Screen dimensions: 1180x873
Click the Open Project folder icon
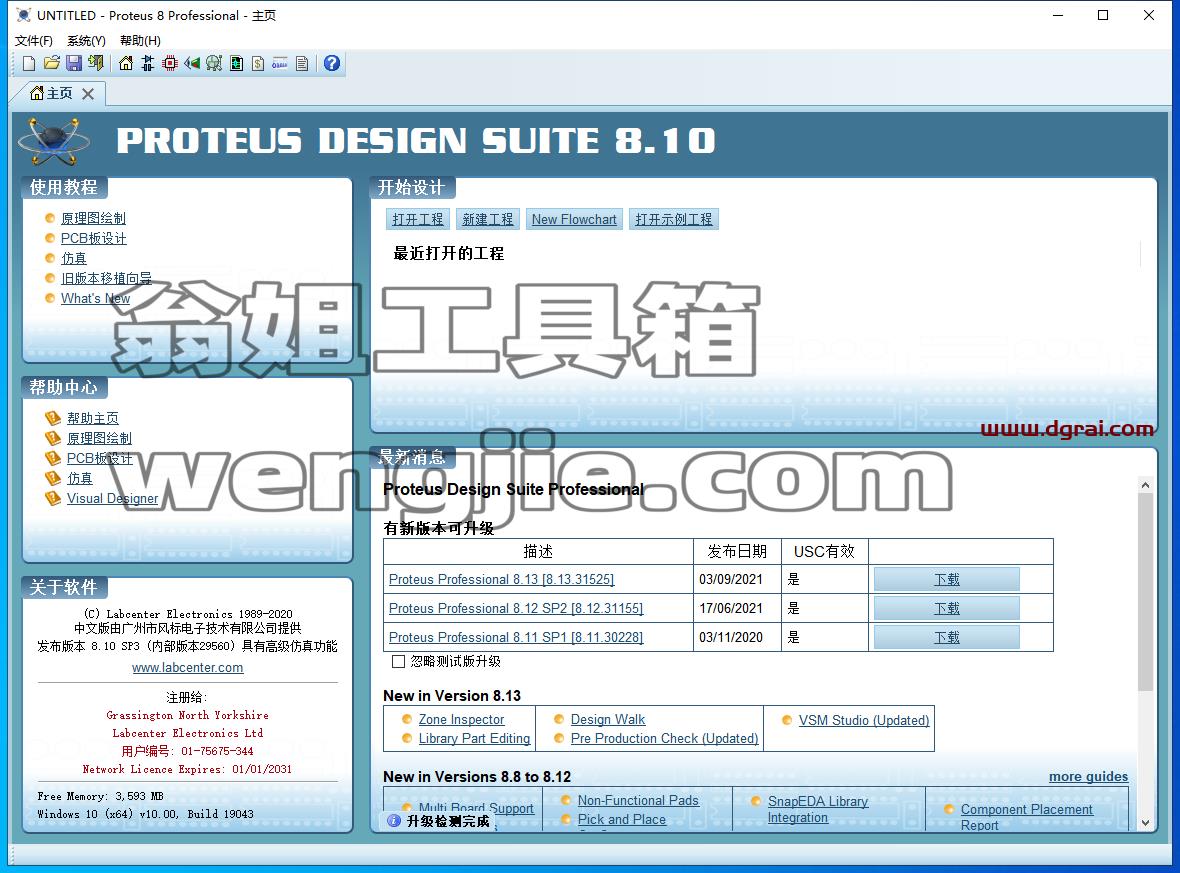[x=51, y=63]
